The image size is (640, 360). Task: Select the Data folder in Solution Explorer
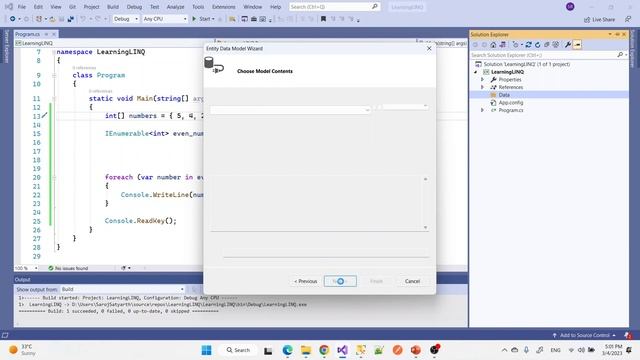click(x=504, y=95)
